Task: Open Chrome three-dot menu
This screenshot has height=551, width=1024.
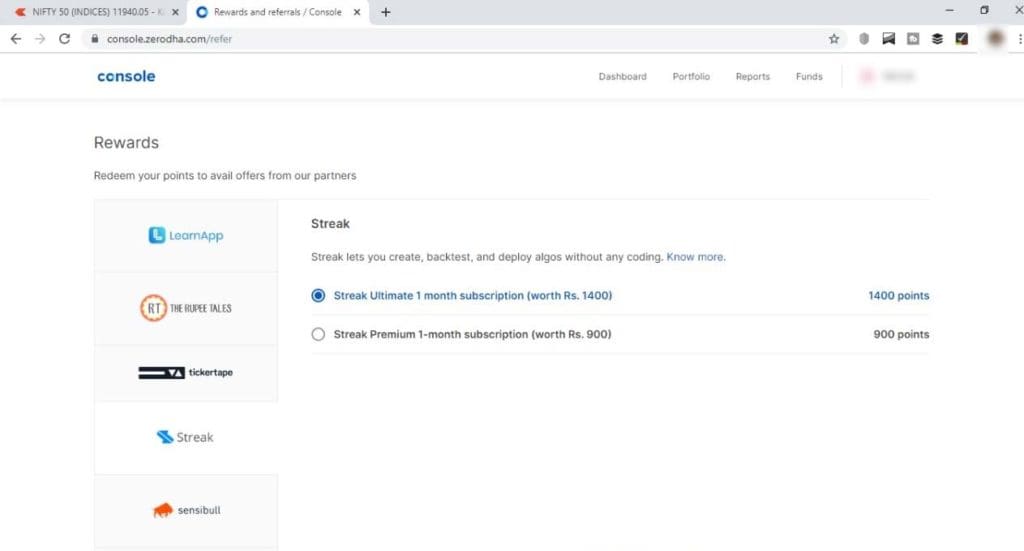Action: click(1019, 39)
